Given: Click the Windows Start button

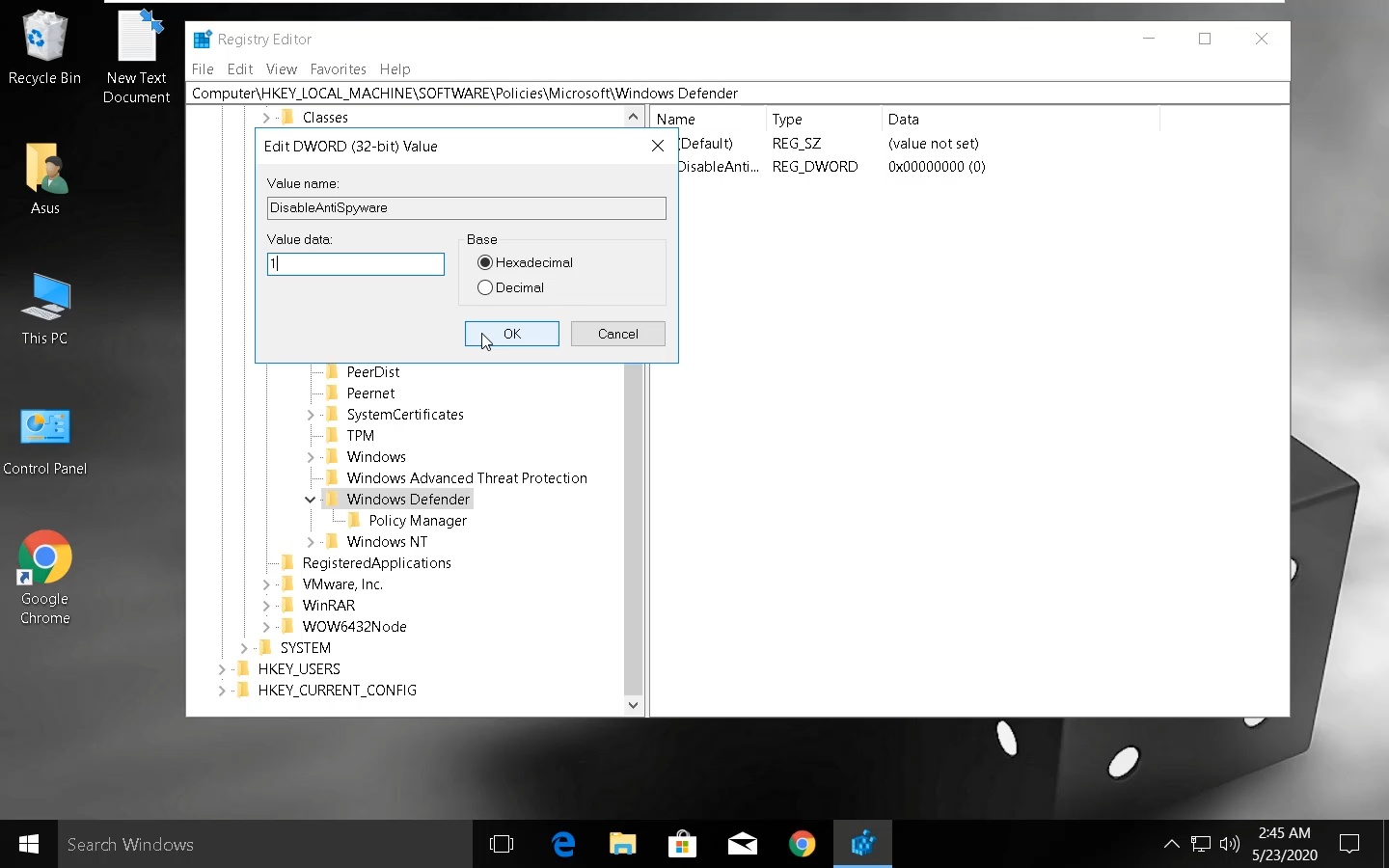Looking at the screenshot, I should pyautogui.click(x=29, y=844).
